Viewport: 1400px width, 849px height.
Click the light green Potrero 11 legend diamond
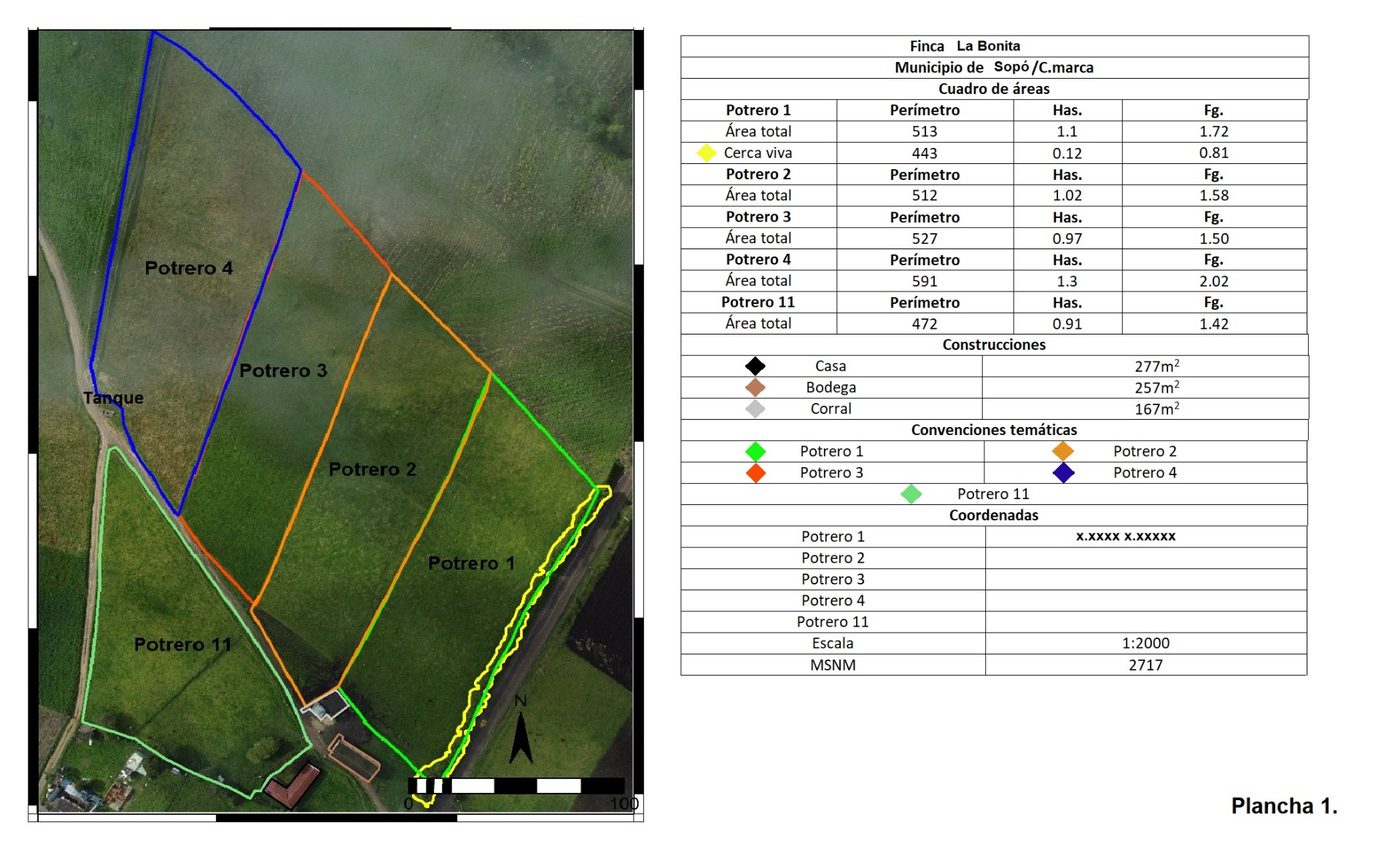pyautogui.click(x=911, y=494)
